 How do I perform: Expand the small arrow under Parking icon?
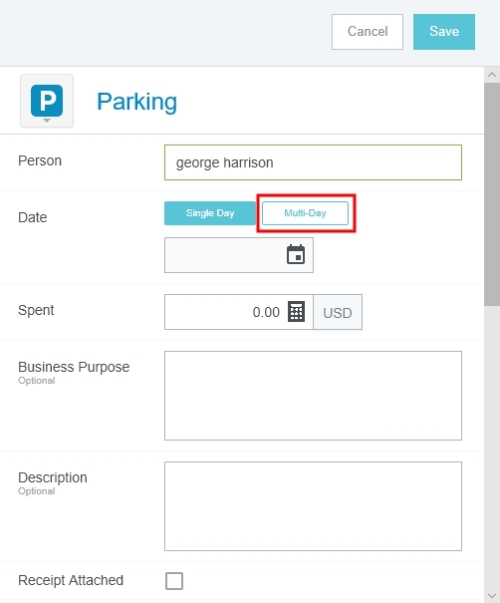click(x=47, y=120)
